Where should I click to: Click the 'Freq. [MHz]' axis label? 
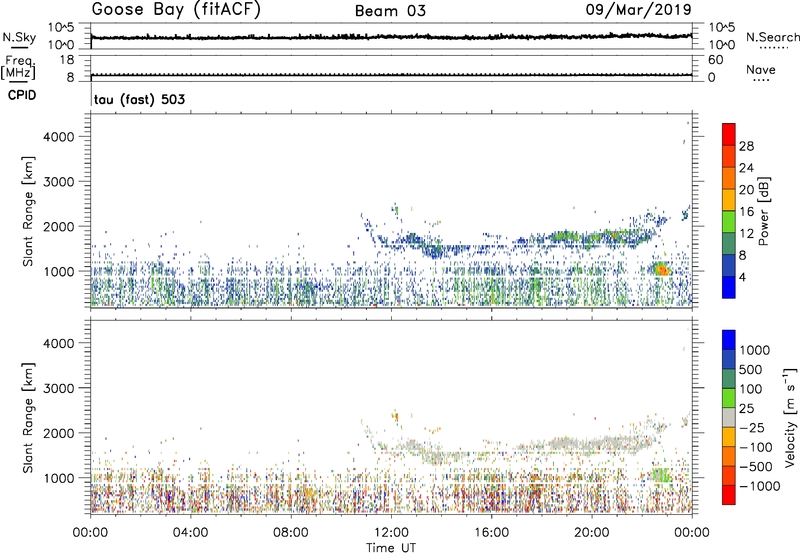pos(19,67)
